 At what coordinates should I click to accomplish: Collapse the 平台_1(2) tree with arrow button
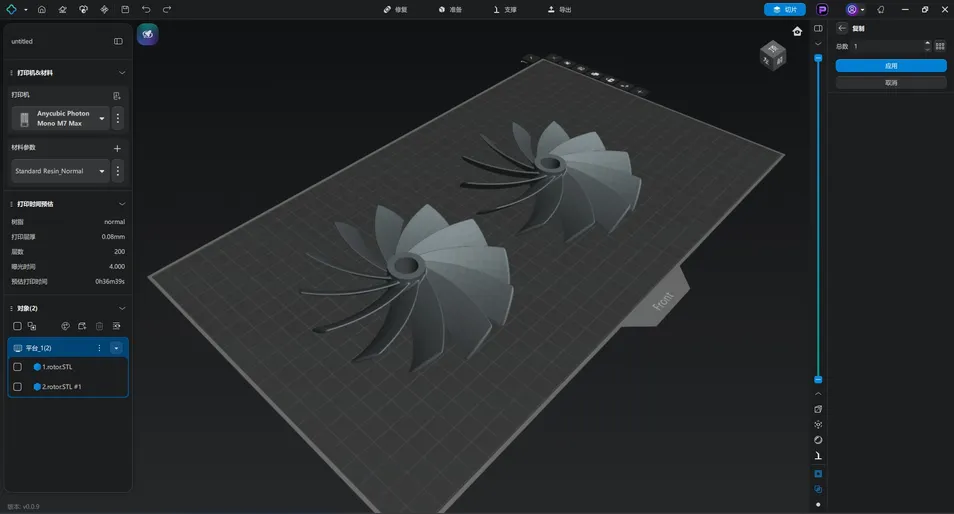pos(116,348)
